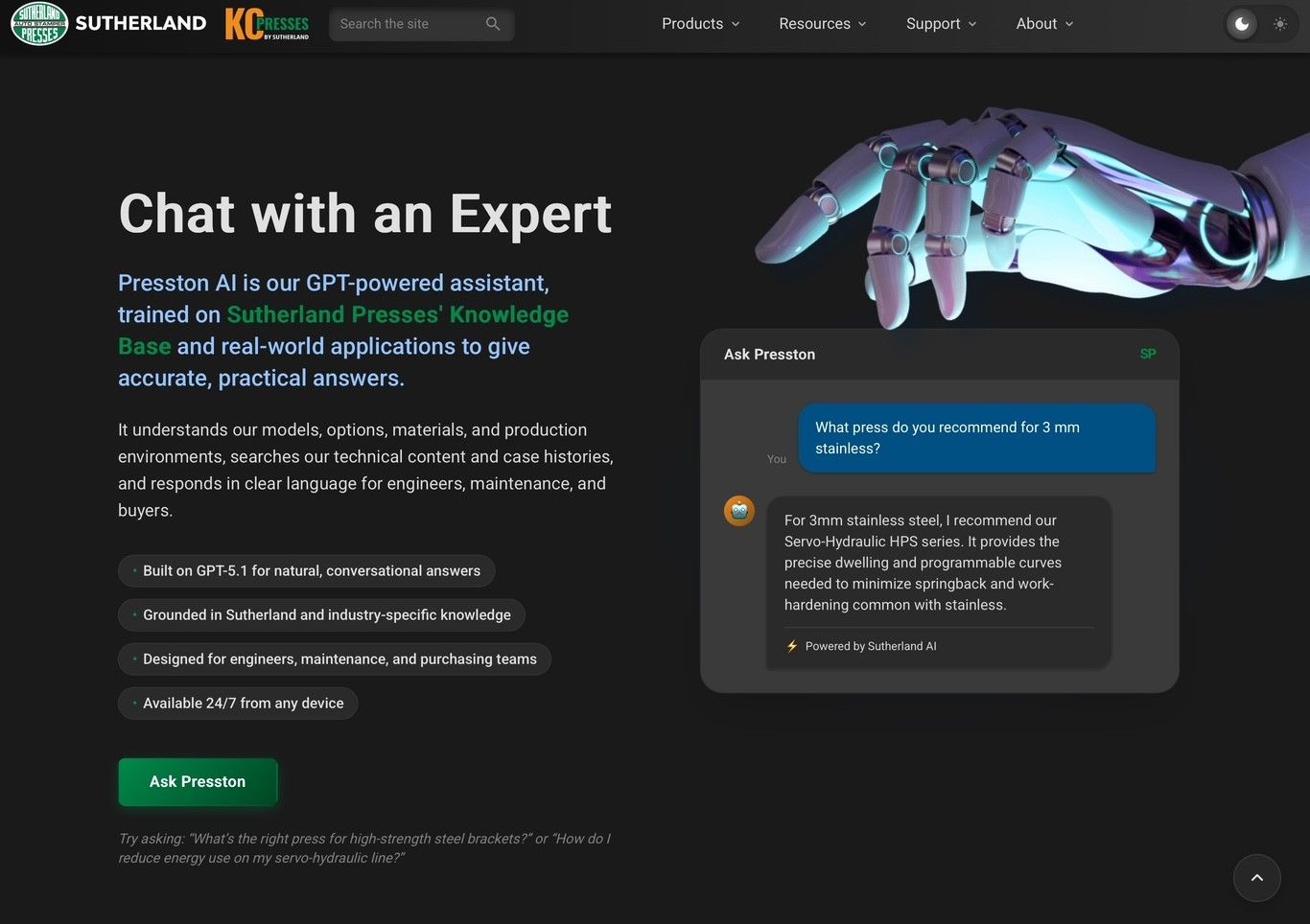Expand the Resources dropdown menu
Image resolution: width=1310 pixels, height=924 pixels.
coord(823,24)
